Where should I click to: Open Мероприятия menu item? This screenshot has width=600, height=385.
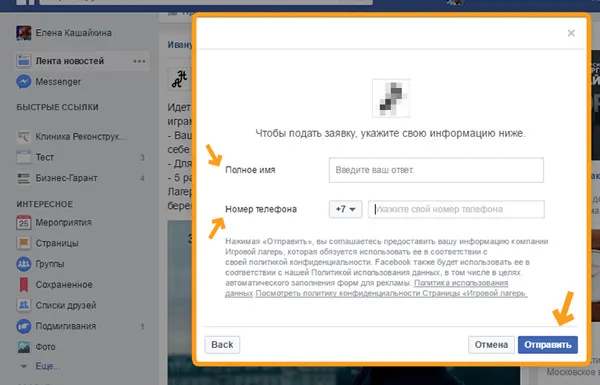click(64, 222)
